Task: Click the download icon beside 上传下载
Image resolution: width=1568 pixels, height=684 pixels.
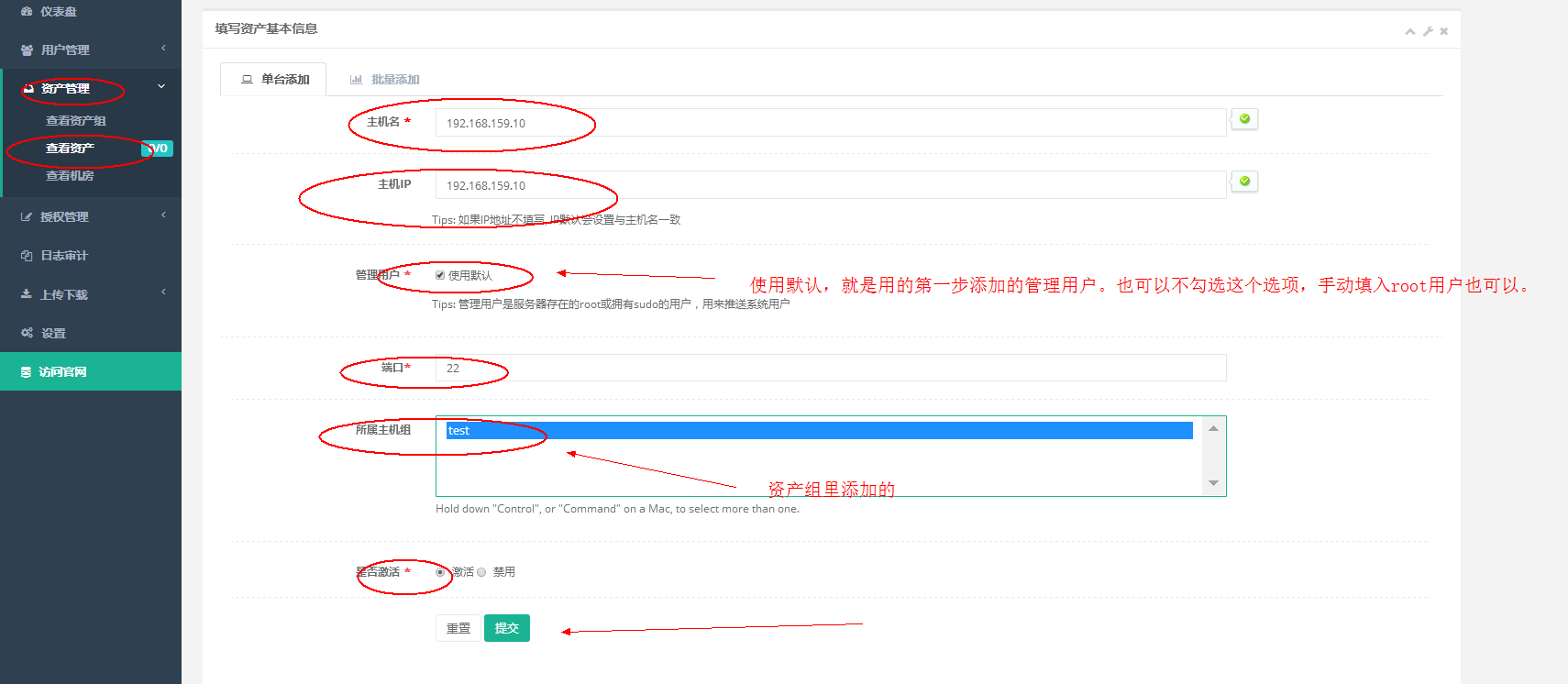Action: [x=27, y=293]
